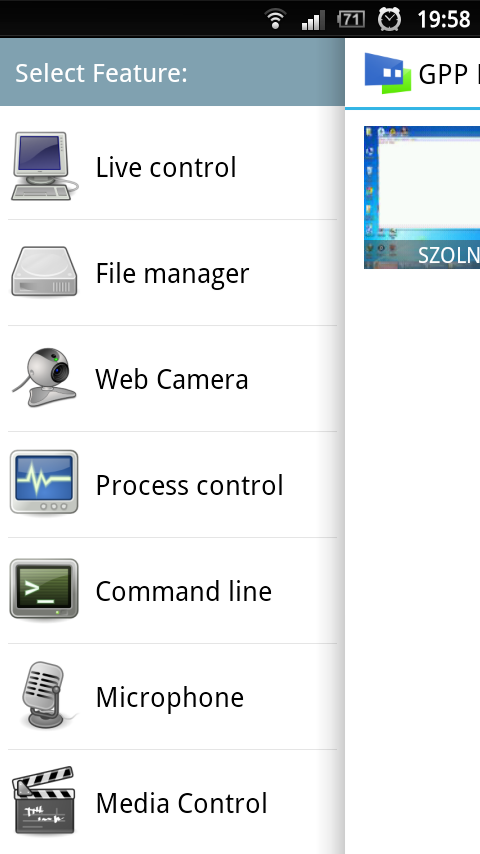Viewport: 480px width, 854px height.
Task: Tap the Microphone icon
Action: (44, 696)
